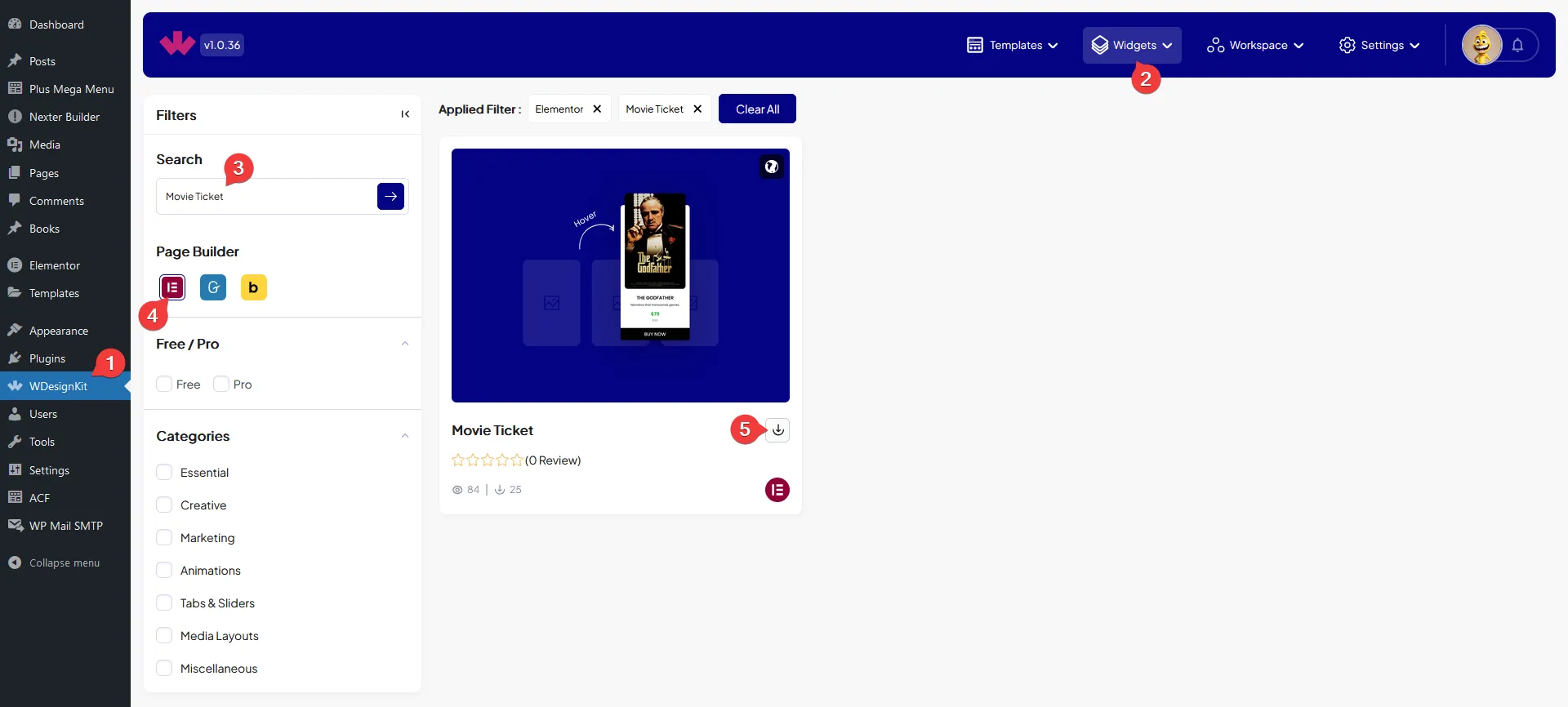The height and width of the screenshot is (707, 1568).
Task: Select the Elementor page builder icon
Action: coord(172,287)
